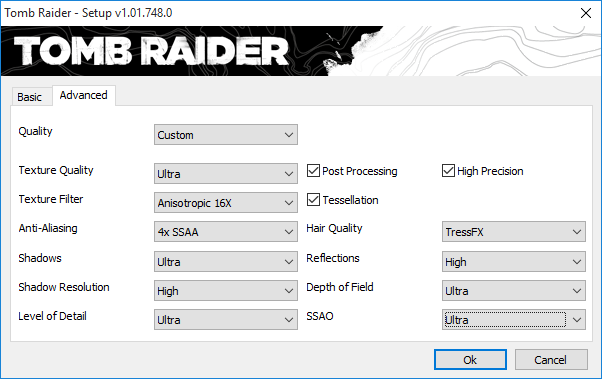Toggle the Tessellation checkbox
The image size is (602, 379).
coord(313,200)
